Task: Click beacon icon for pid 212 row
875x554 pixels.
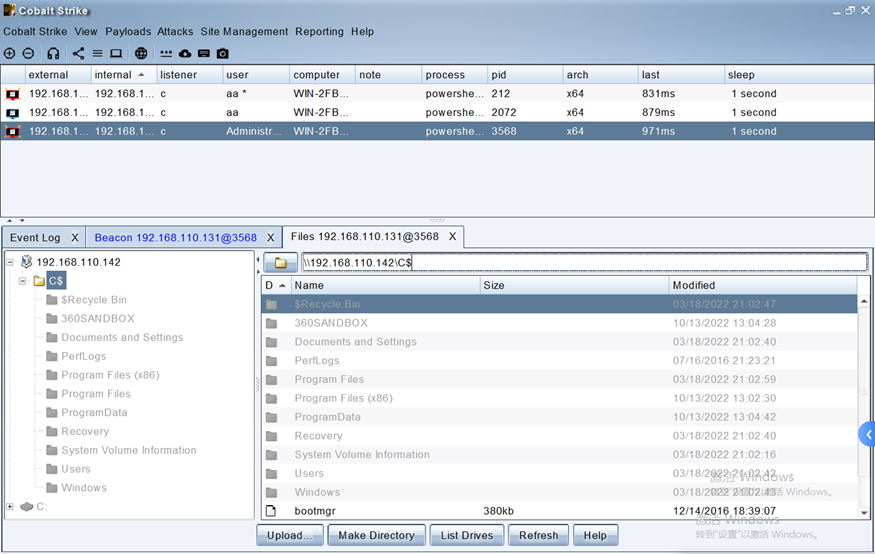Action: [x=12, y=94]
